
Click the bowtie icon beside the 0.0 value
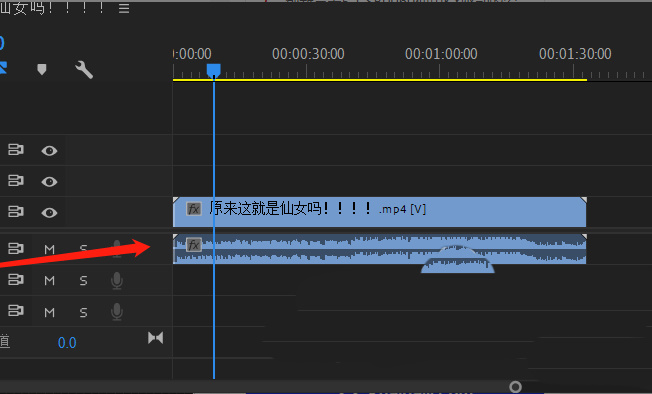[156, 338]
